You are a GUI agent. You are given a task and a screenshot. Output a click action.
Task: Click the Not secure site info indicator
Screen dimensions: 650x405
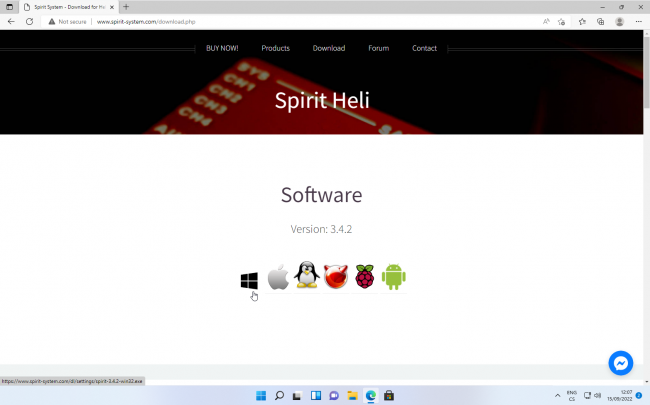point(70,21)
